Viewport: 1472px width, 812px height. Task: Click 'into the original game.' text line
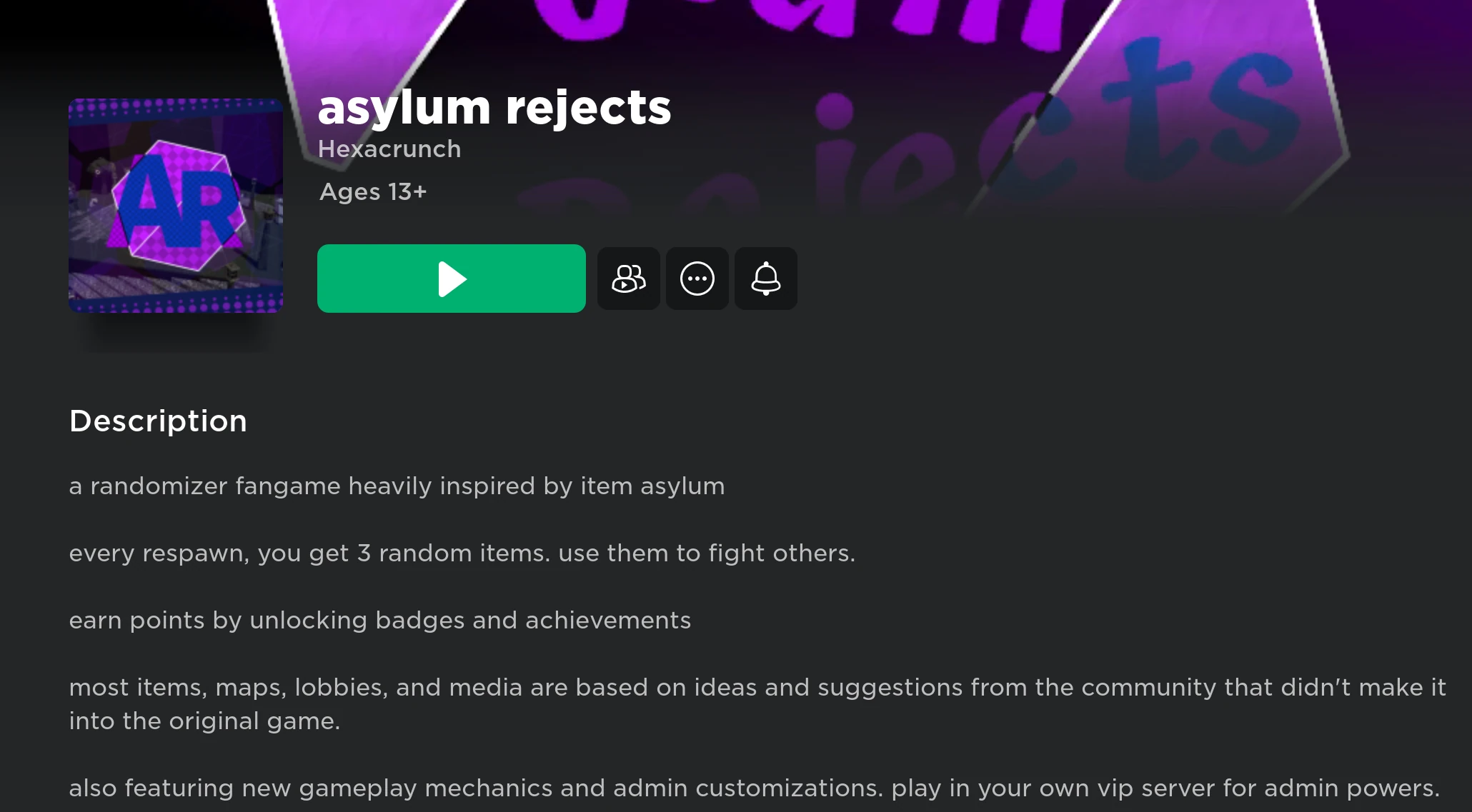204,721
